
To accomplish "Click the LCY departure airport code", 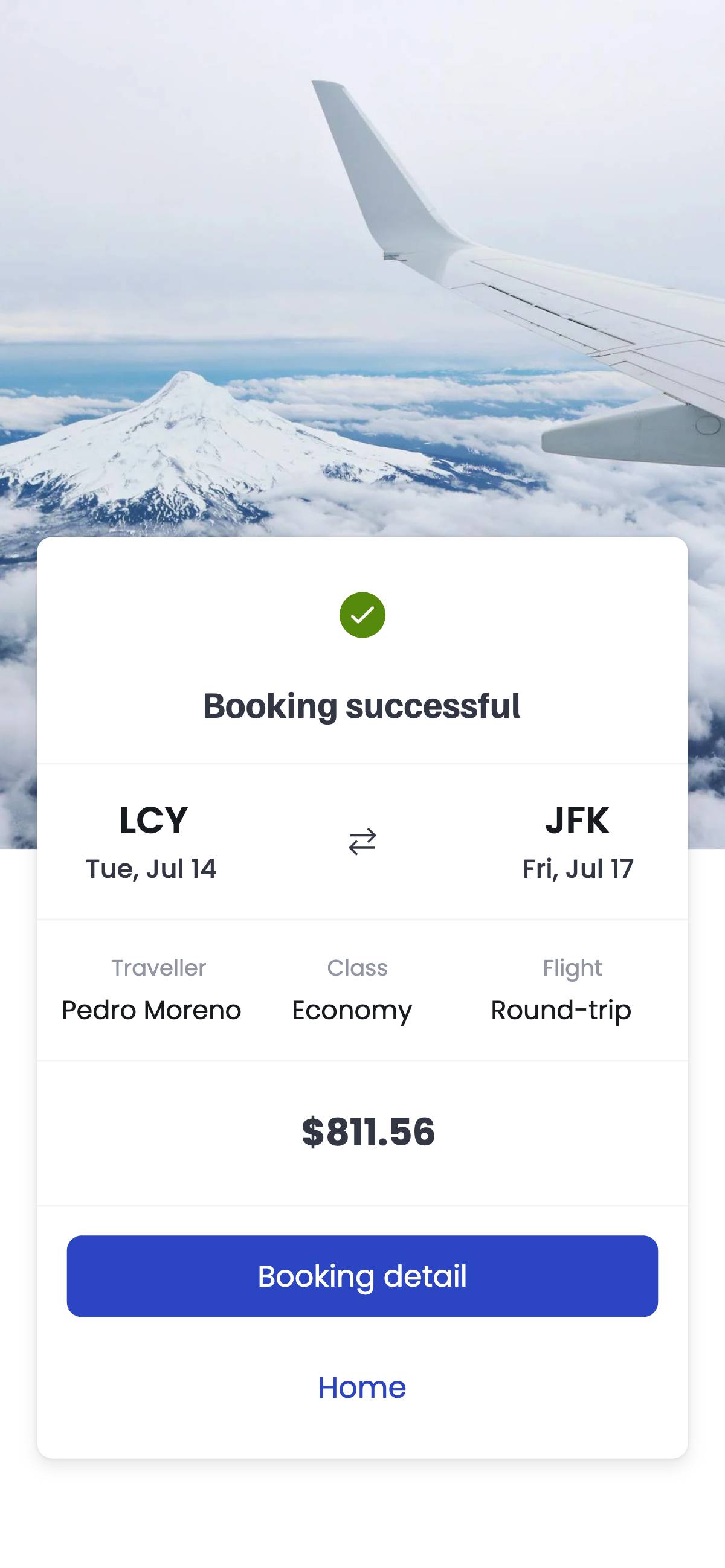I will [x=153, y=820].
